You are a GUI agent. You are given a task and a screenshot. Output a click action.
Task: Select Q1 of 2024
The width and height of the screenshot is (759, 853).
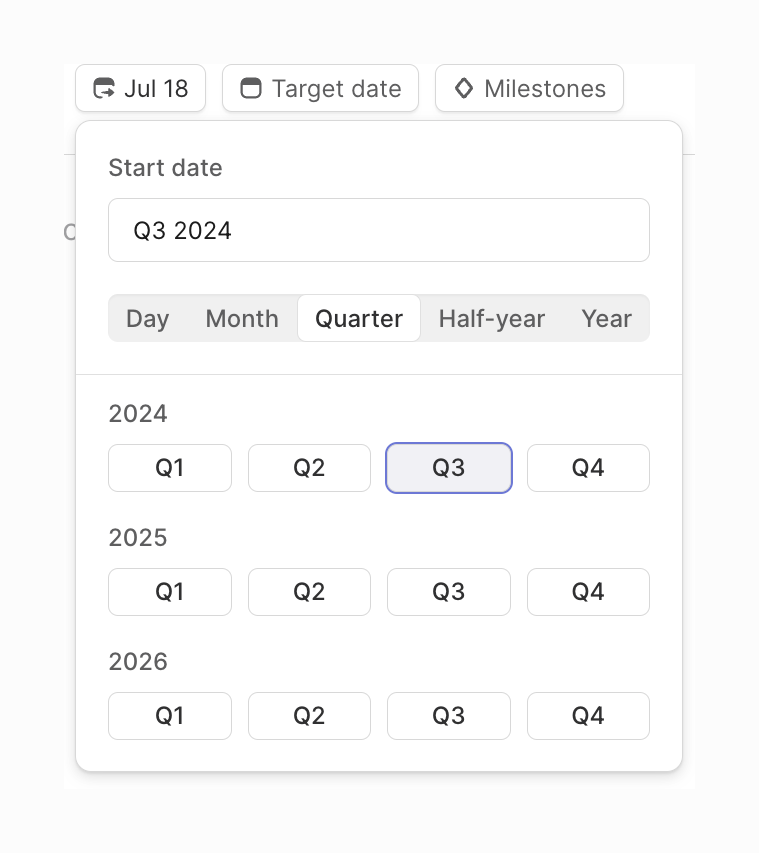pos(169,467)
